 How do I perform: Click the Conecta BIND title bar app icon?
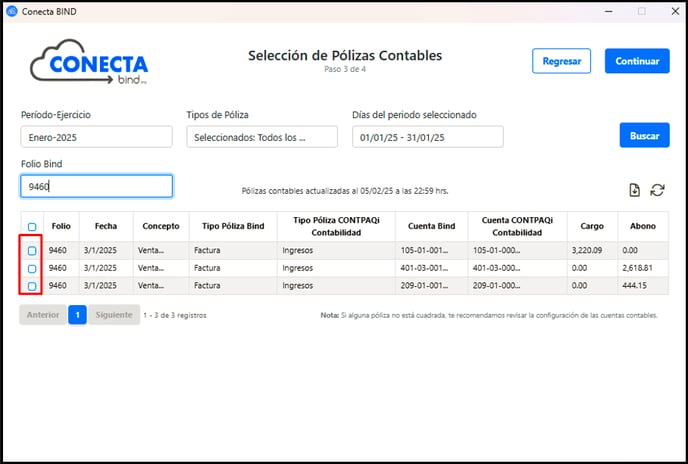[x=12, y=11]
